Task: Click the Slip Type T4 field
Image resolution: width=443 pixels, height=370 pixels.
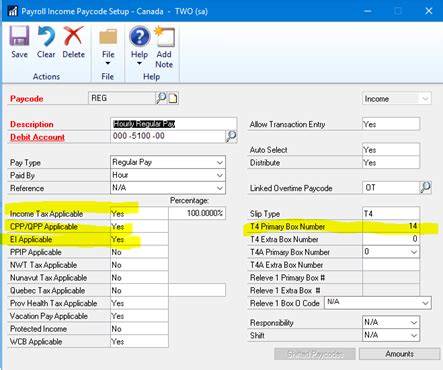Action: pyautogui.click(x=391, y=213)
